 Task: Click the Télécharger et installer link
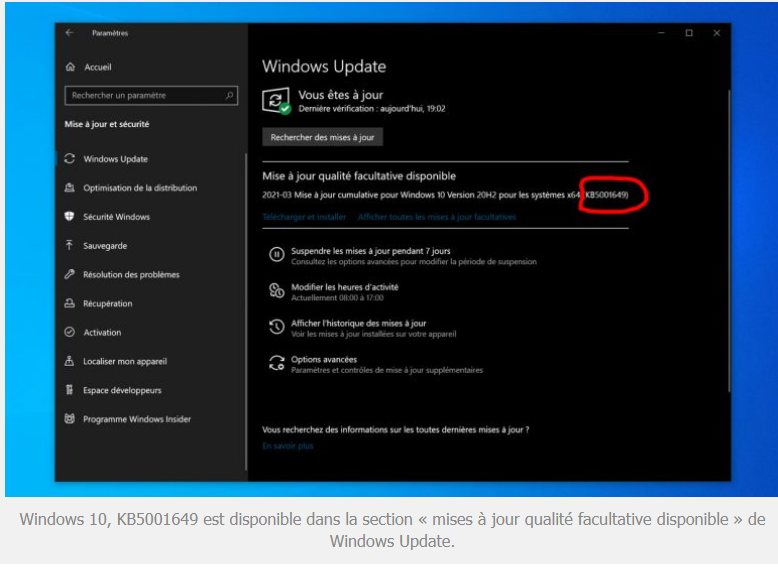click(x=304, y=217)
